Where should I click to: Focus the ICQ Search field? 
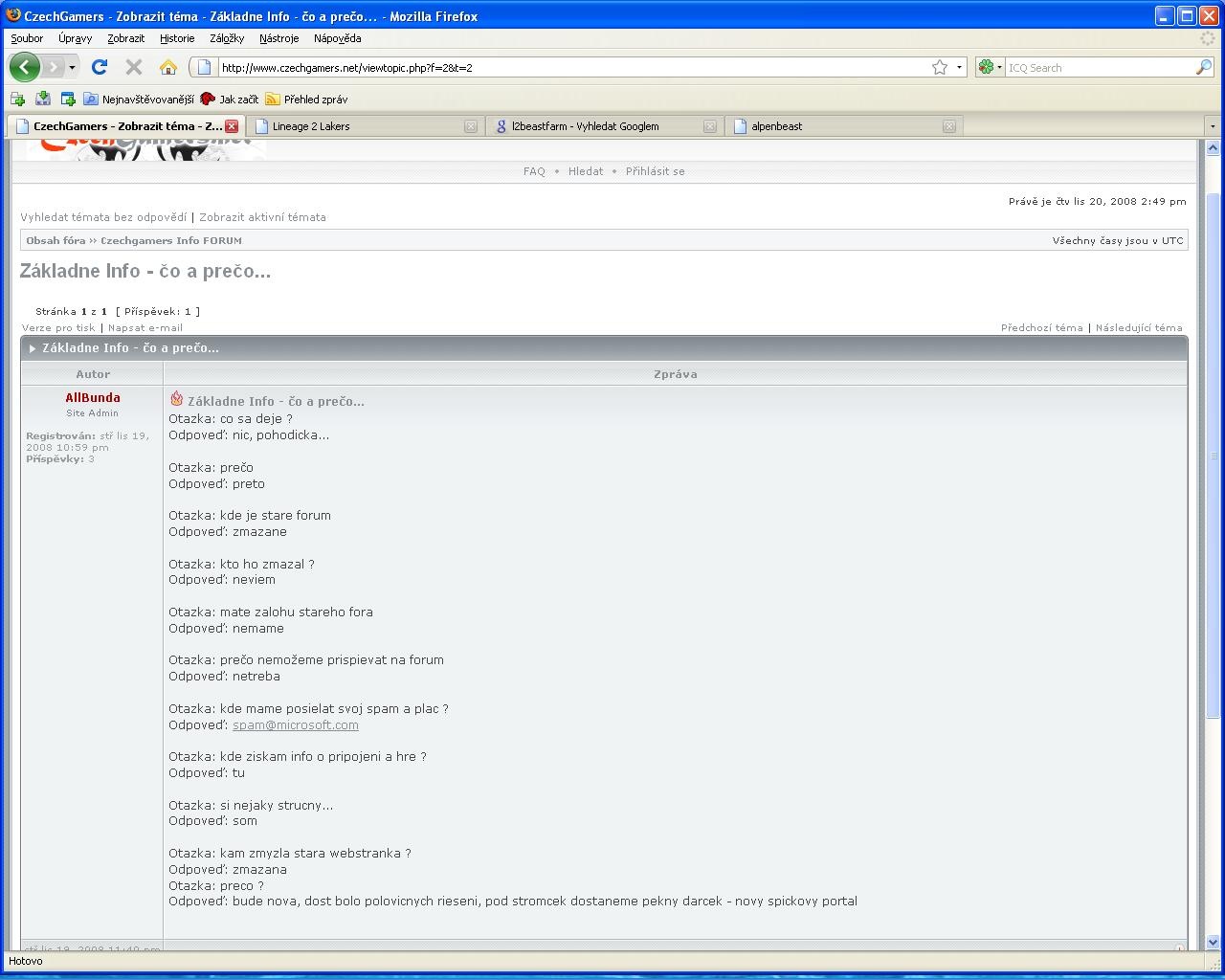1100,68
